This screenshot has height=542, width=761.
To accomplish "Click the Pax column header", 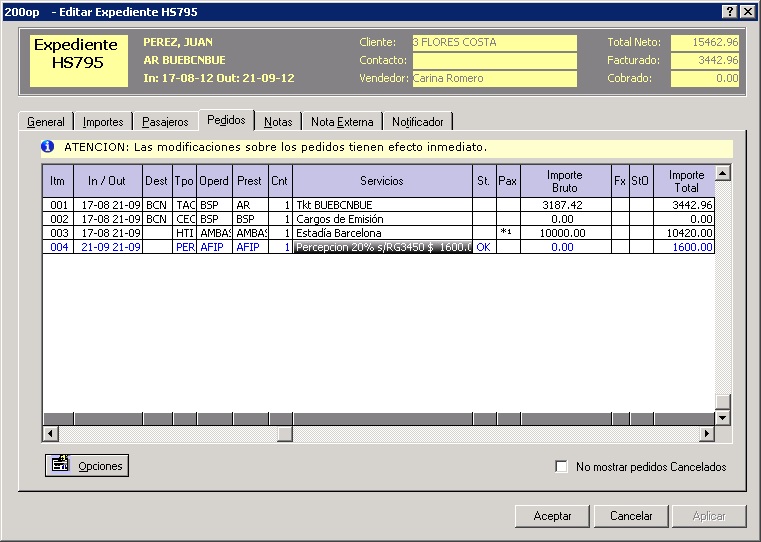I will [508, 181].
